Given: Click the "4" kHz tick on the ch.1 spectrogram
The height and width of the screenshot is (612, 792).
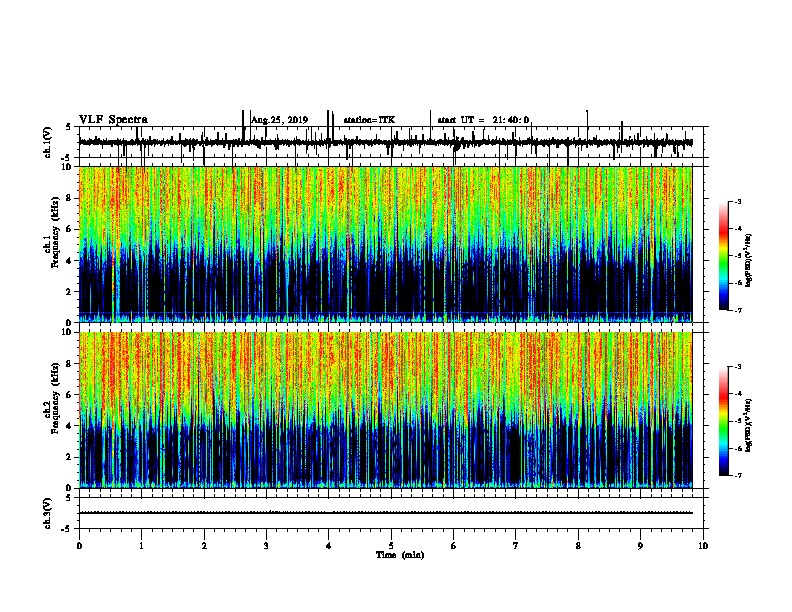Looking at the screenshot, I should pyautogui.click(x=70, y=261).
